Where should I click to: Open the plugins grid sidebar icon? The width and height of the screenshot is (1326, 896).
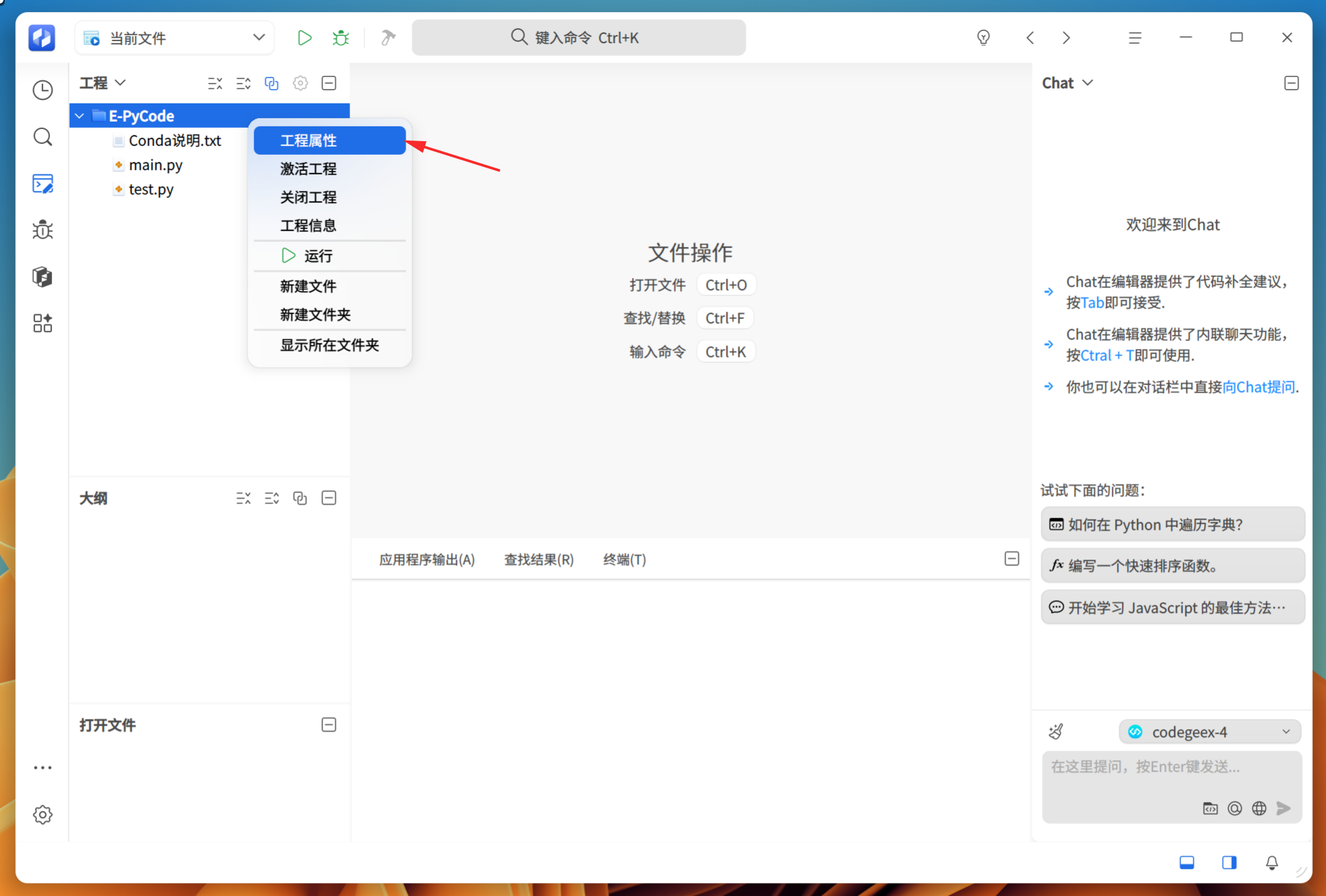43,323
